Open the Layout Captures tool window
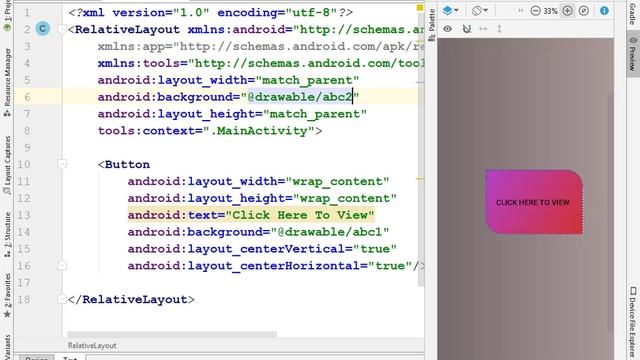This screenshot has height=360, width=640. (x=7, y=165)
